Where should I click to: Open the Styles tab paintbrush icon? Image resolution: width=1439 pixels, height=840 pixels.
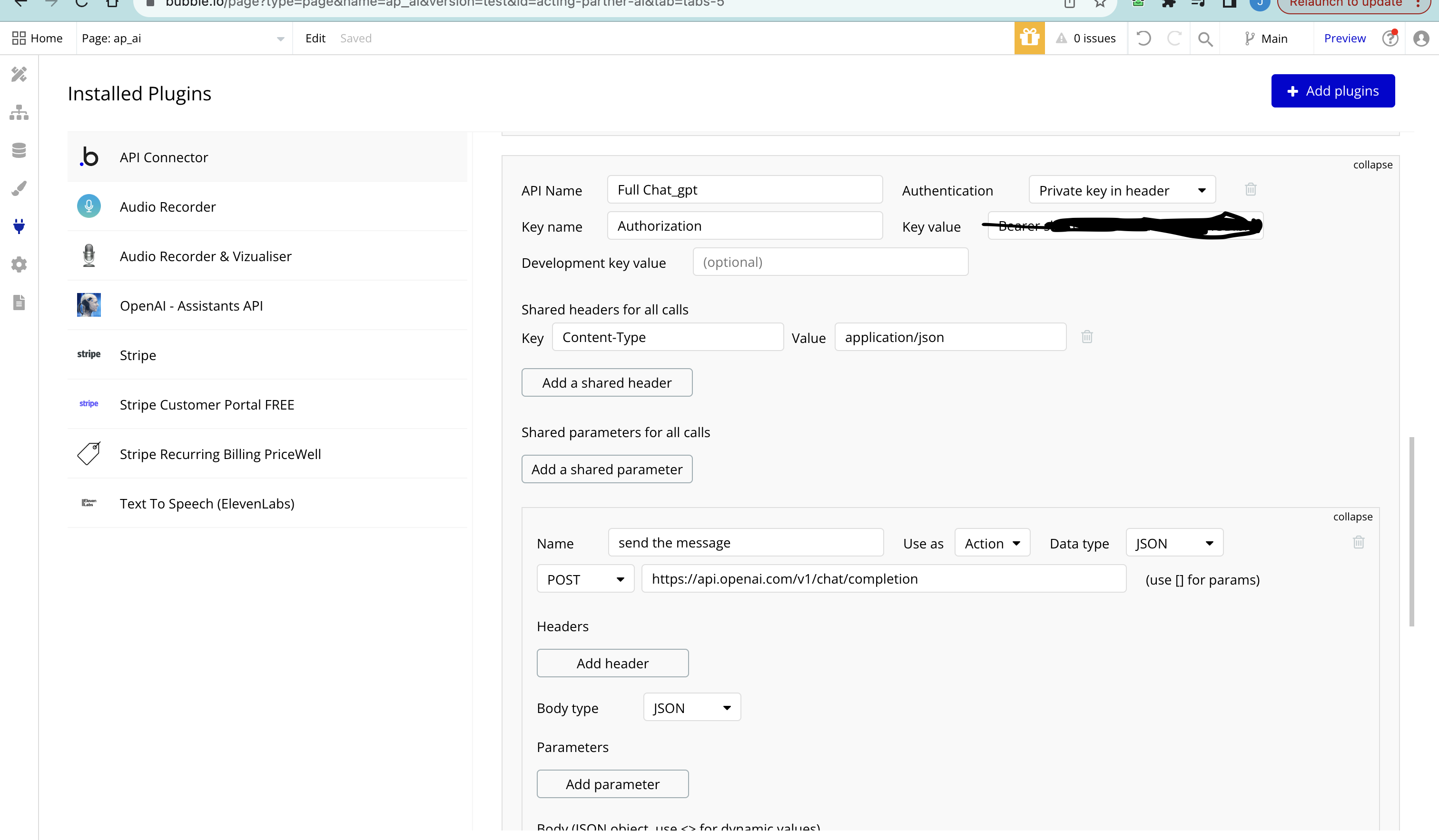[x=19, y=188]
